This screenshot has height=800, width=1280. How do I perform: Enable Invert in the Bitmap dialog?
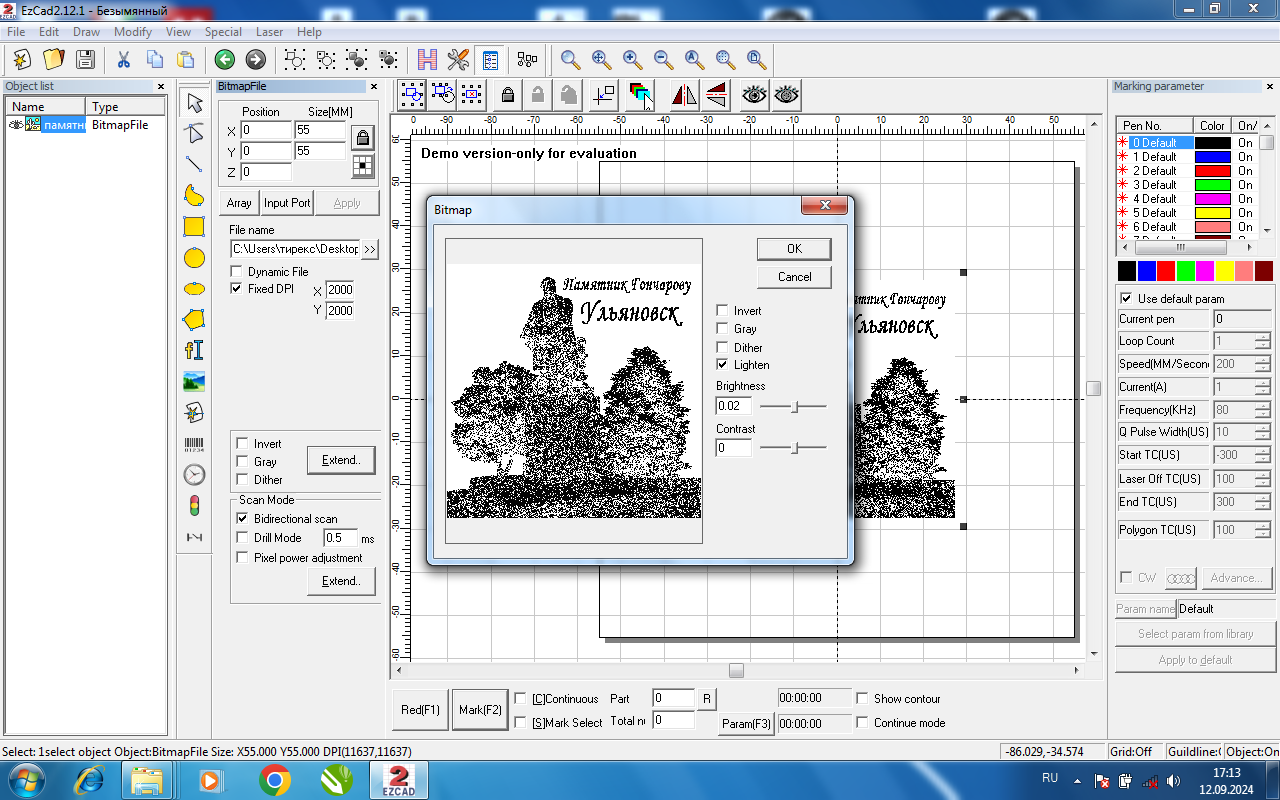[x=723, y=311]
